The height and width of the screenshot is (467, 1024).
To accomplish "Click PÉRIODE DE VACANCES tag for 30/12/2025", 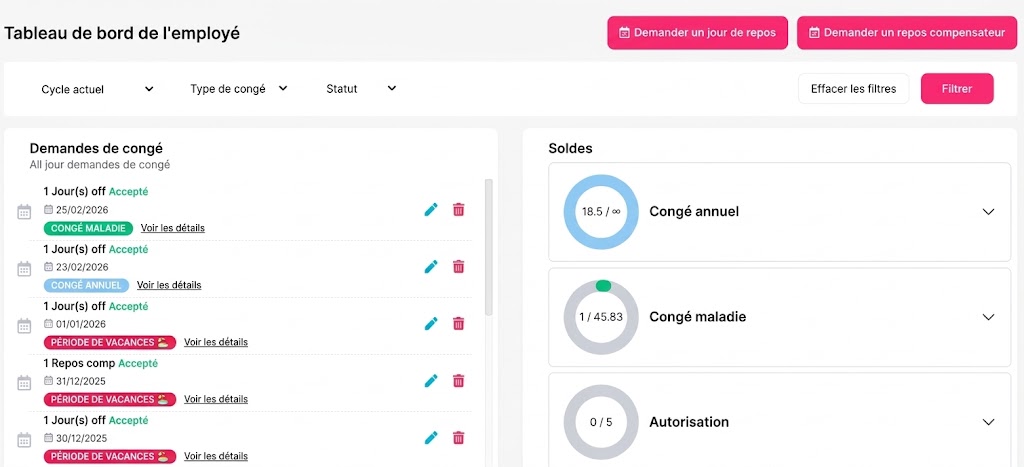I will coord(110,456).
